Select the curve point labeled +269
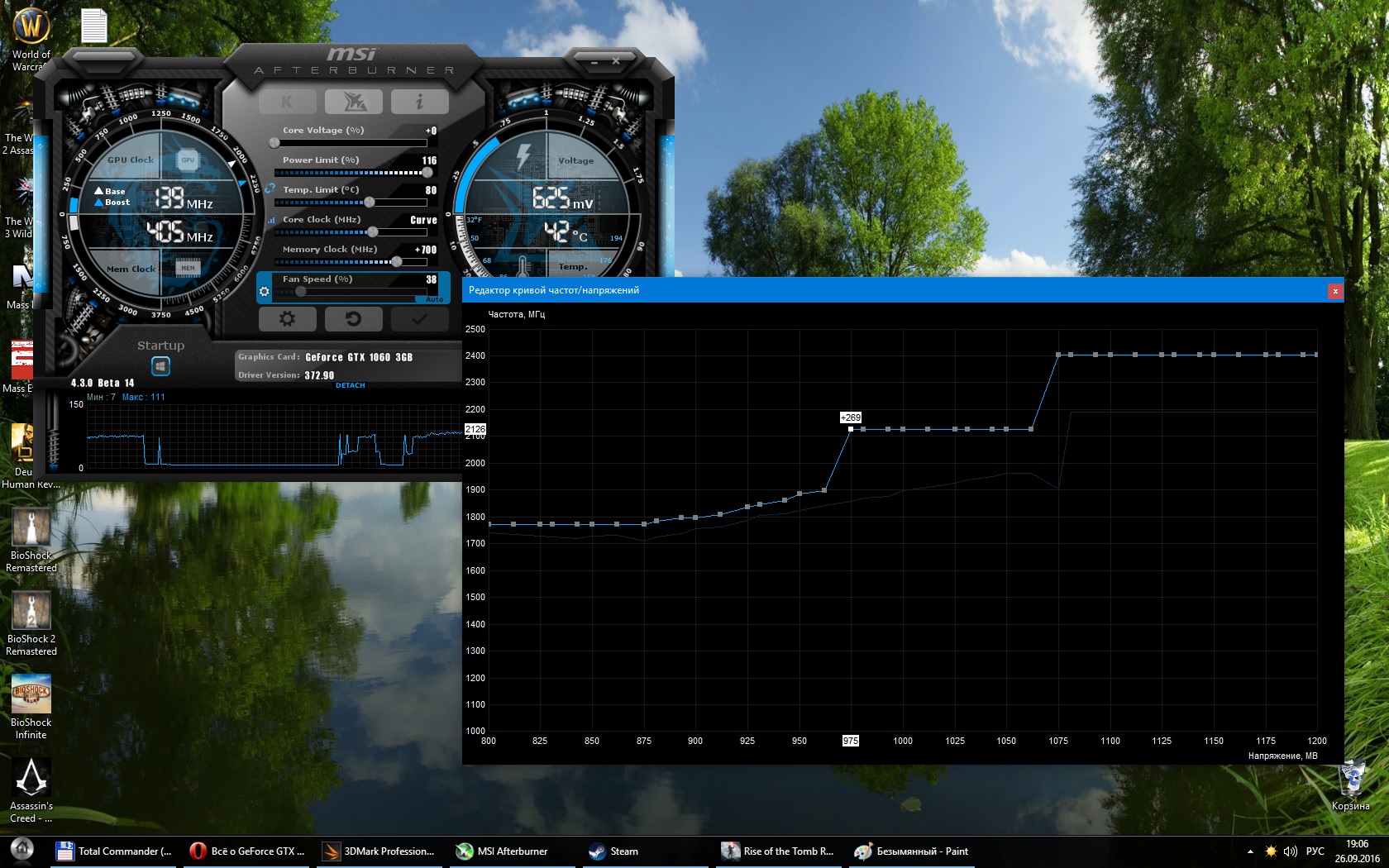This screenshot has width=1389, height=868. pyautogui.click(x=851, y=429)
